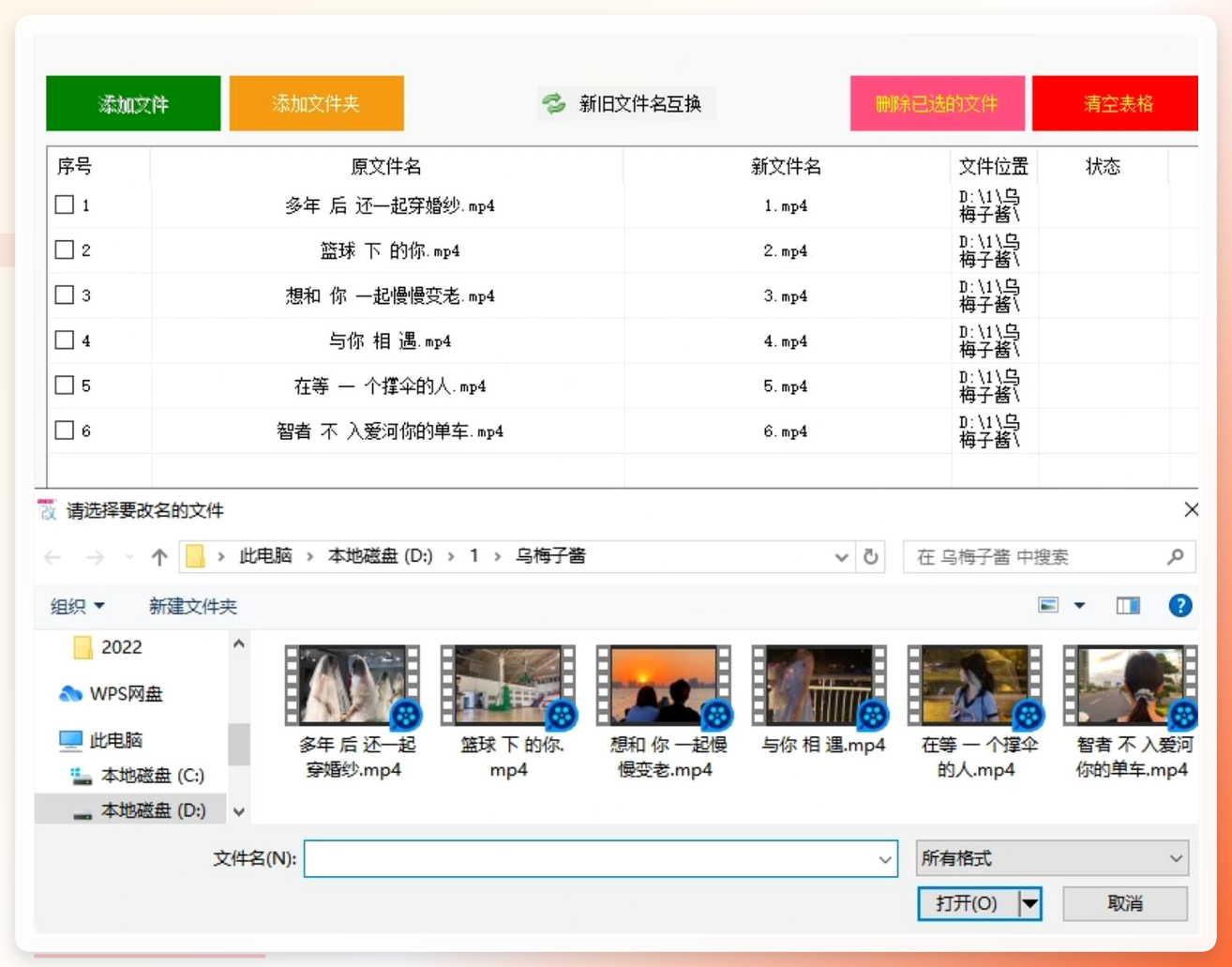Open the 打开 button's dropdown arrow
Viewport: 1232px width, 967px height.
coord(1029,904)
